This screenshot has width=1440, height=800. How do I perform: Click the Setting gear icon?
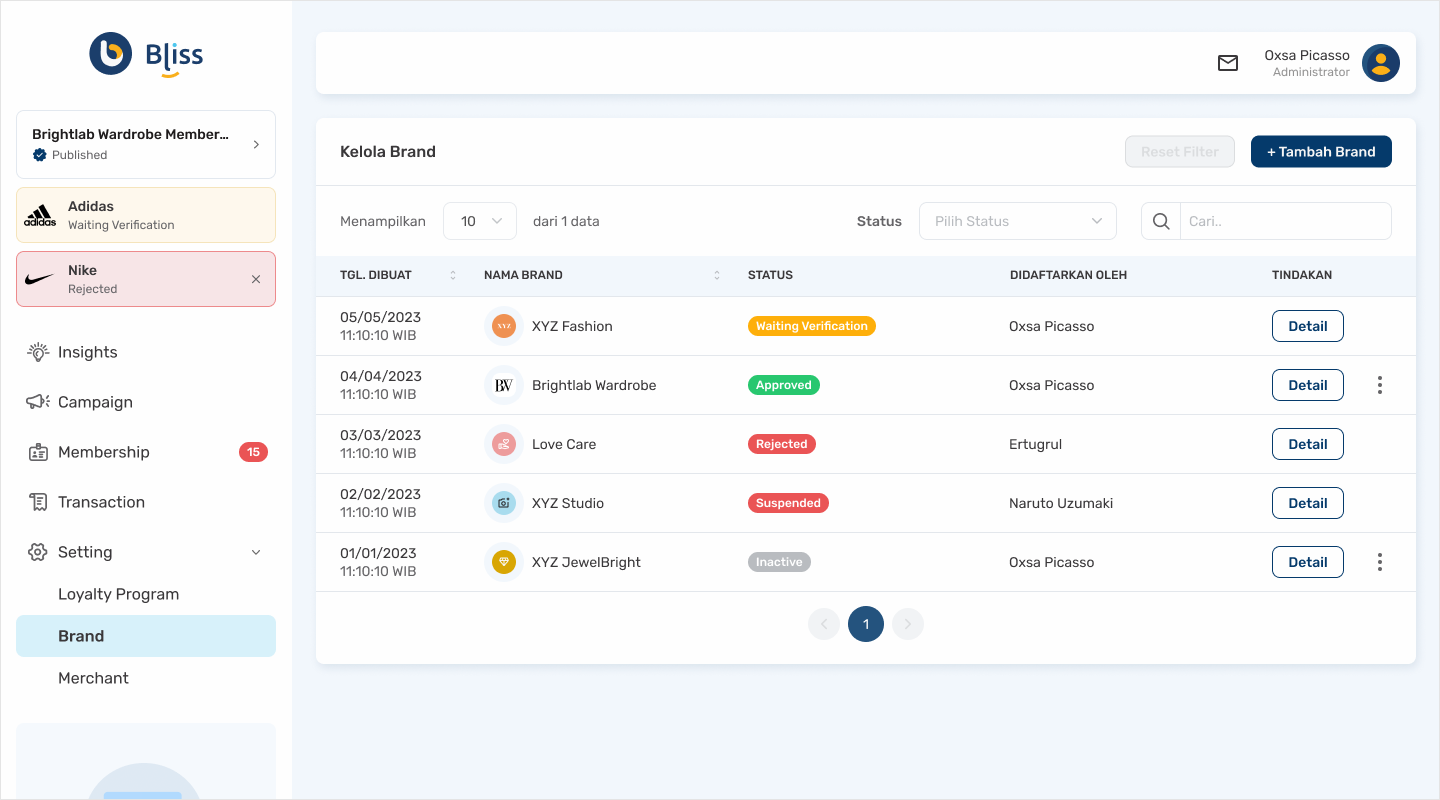pos(38,552)
